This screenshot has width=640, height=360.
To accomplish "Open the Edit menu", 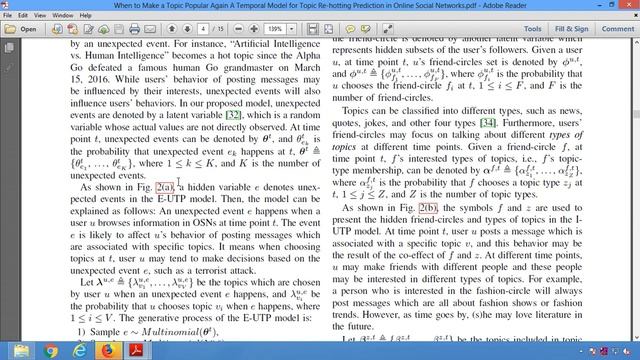I will 23,16.
